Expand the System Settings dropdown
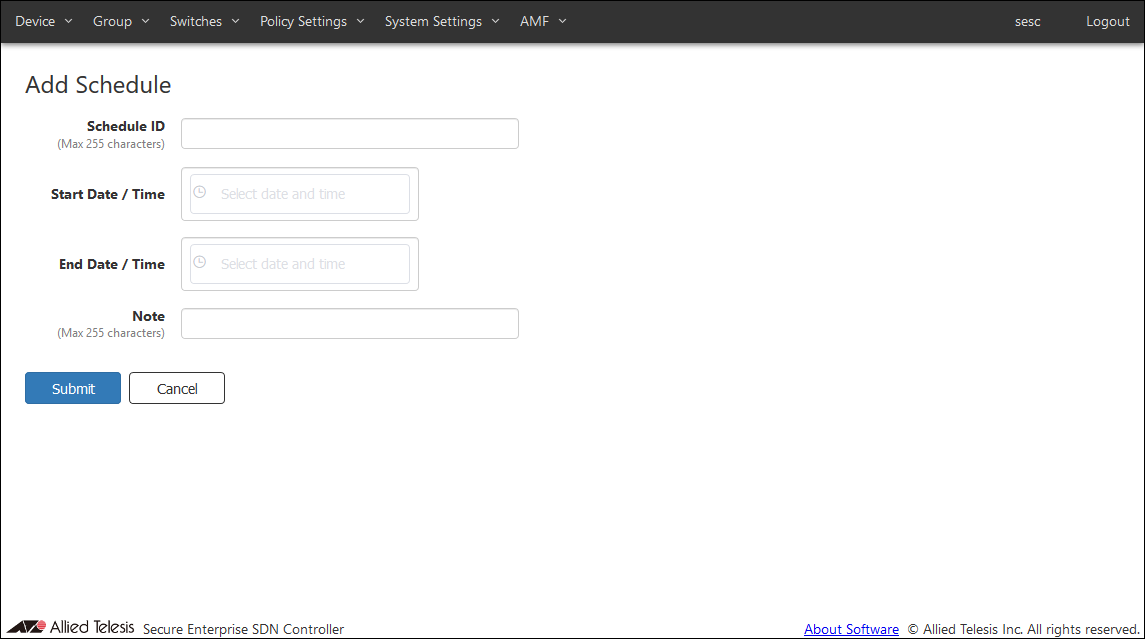This screenshot has height=639, width=1145. [442, 21]
